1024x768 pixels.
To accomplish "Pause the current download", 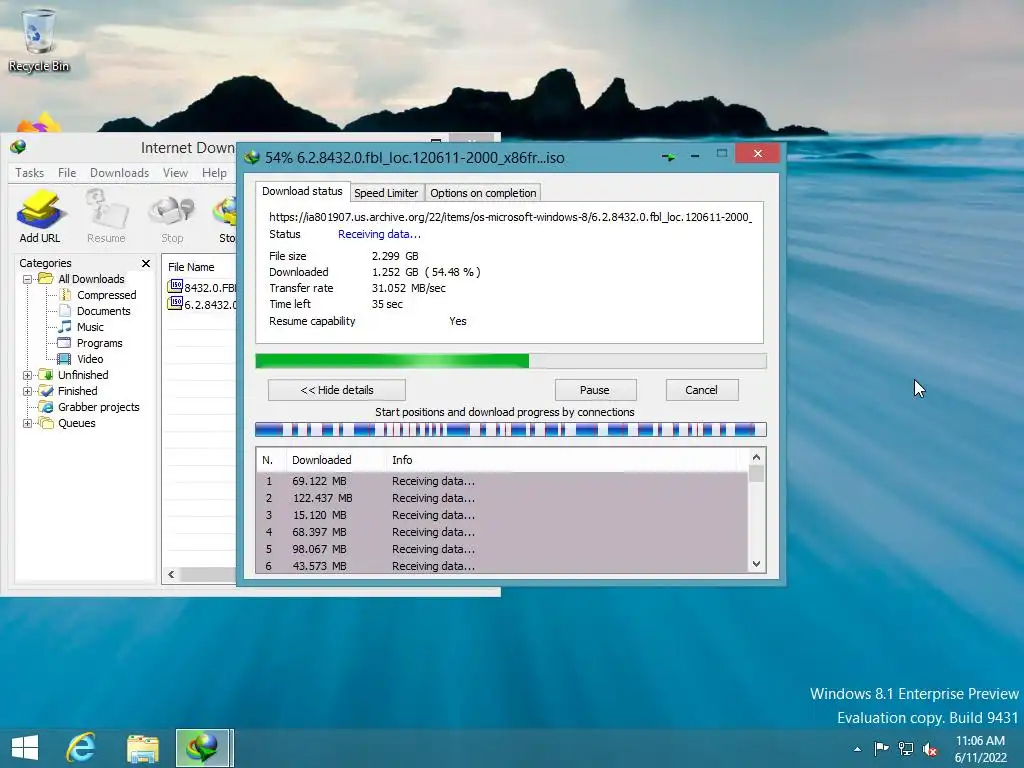I will [x=595, y=390].
